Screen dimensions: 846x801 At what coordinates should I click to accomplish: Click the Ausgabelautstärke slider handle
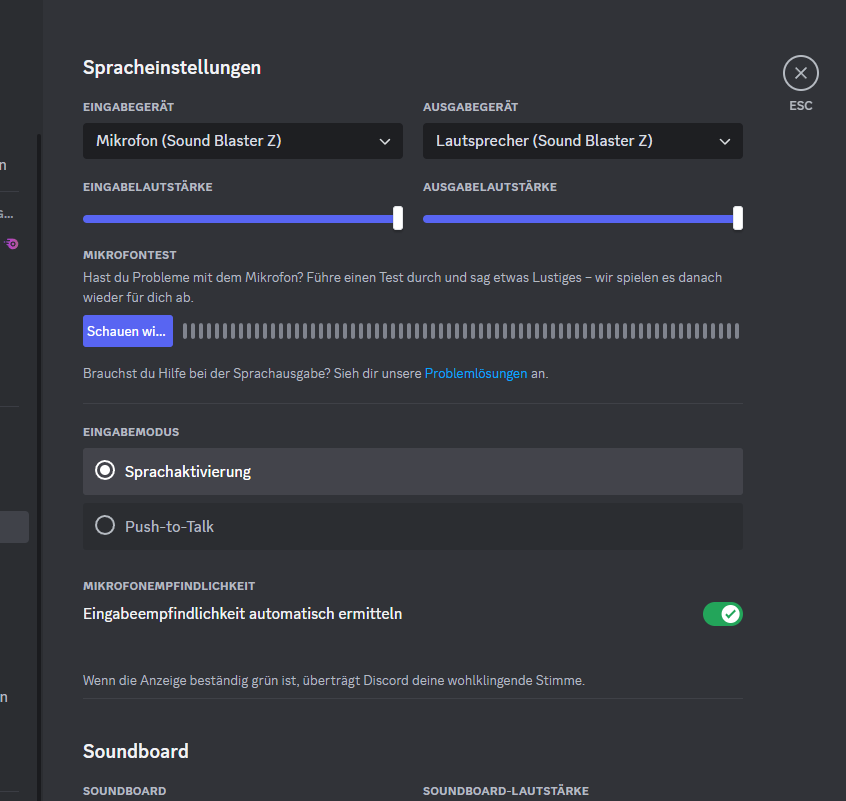point(738,218)
